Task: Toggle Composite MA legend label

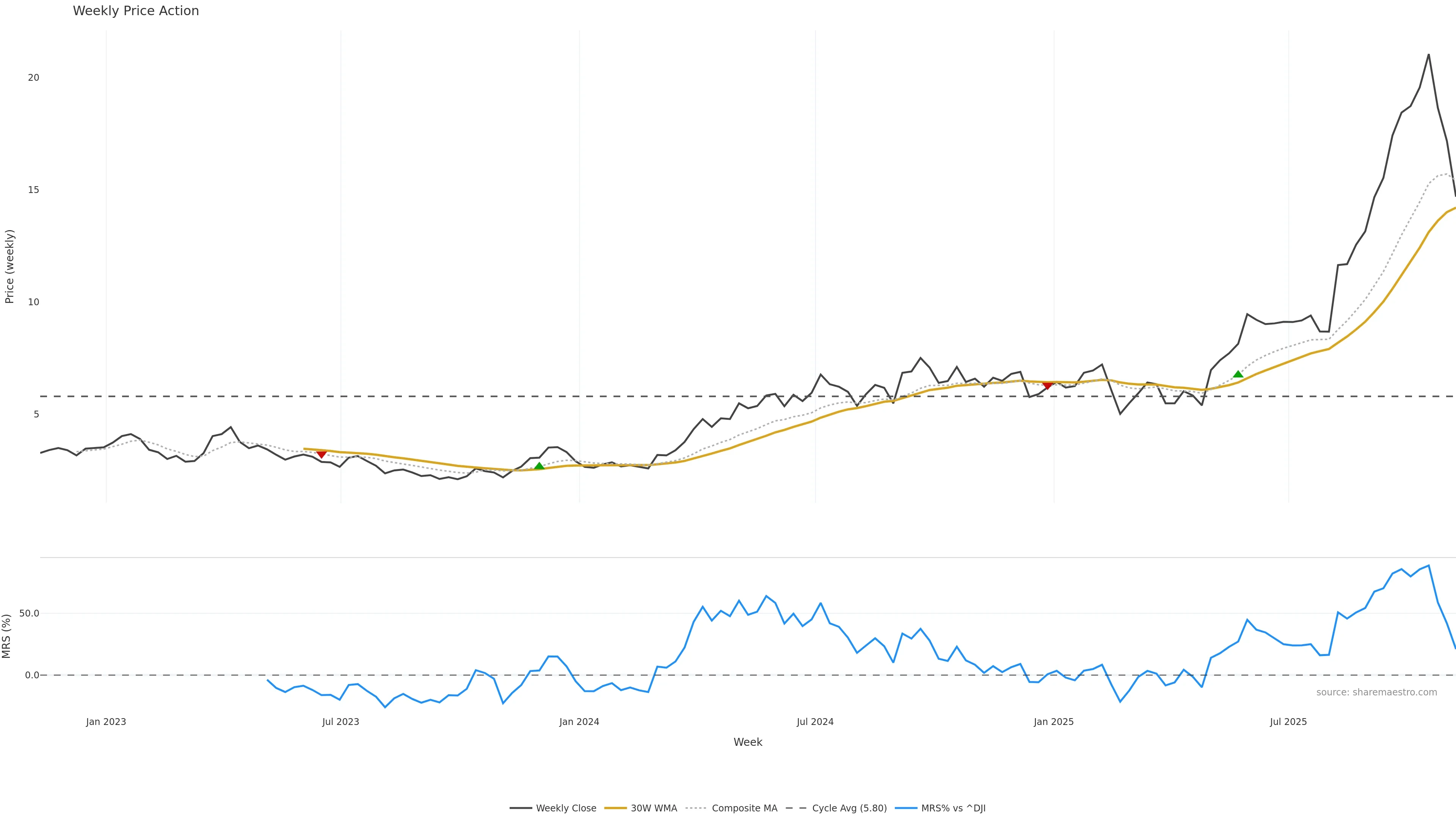Action: [744, 808]
